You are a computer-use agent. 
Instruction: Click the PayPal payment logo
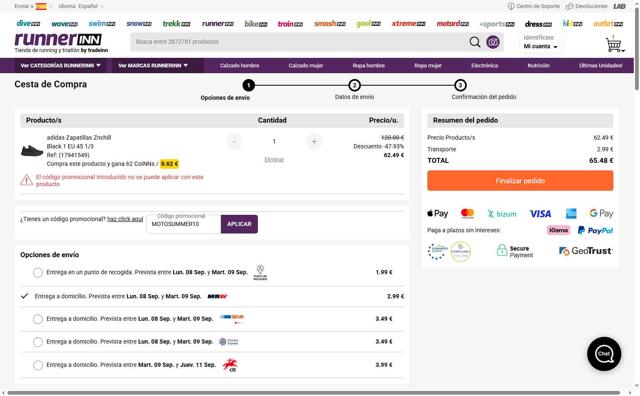click(596, 230)
